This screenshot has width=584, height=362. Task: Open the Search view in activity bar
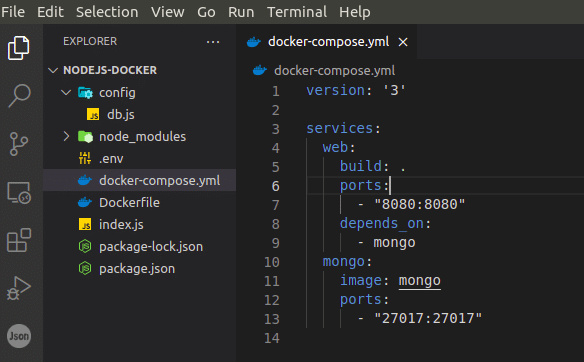point(19,95)
